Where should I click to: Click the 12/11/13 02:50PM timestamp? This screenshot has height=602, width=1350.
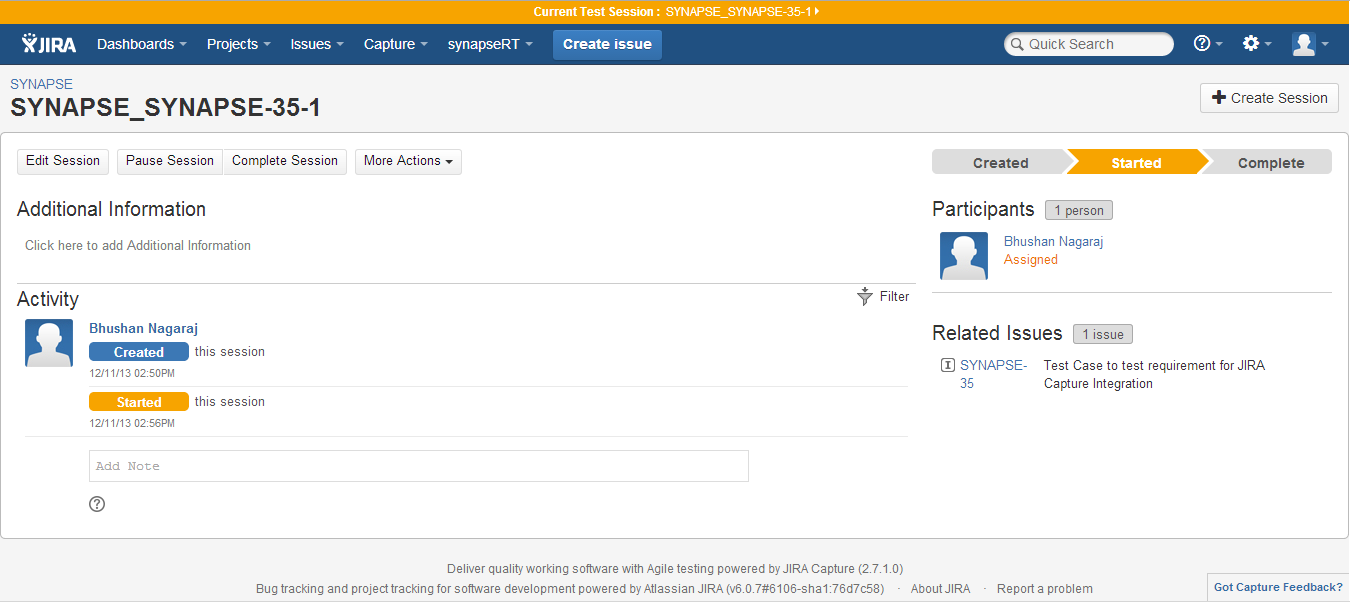coord(132,374)
